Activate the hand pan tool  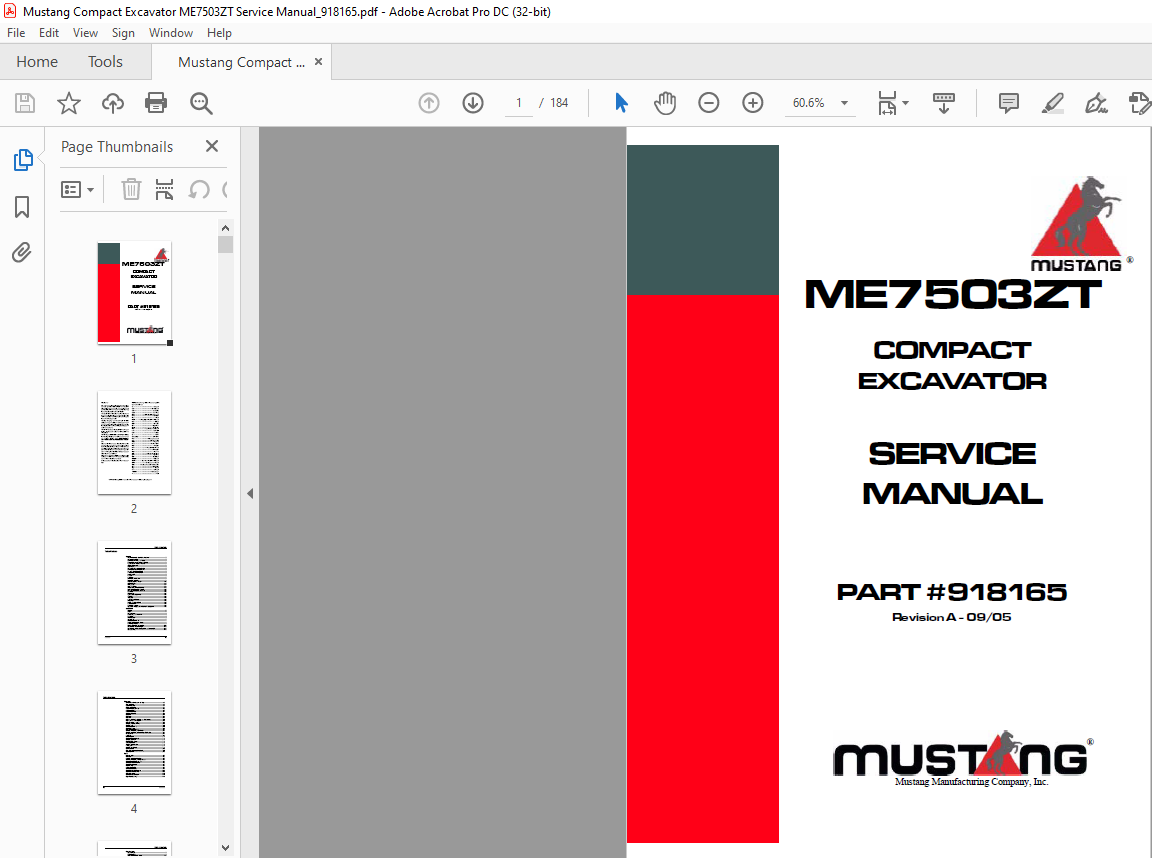tap(665, 103)
